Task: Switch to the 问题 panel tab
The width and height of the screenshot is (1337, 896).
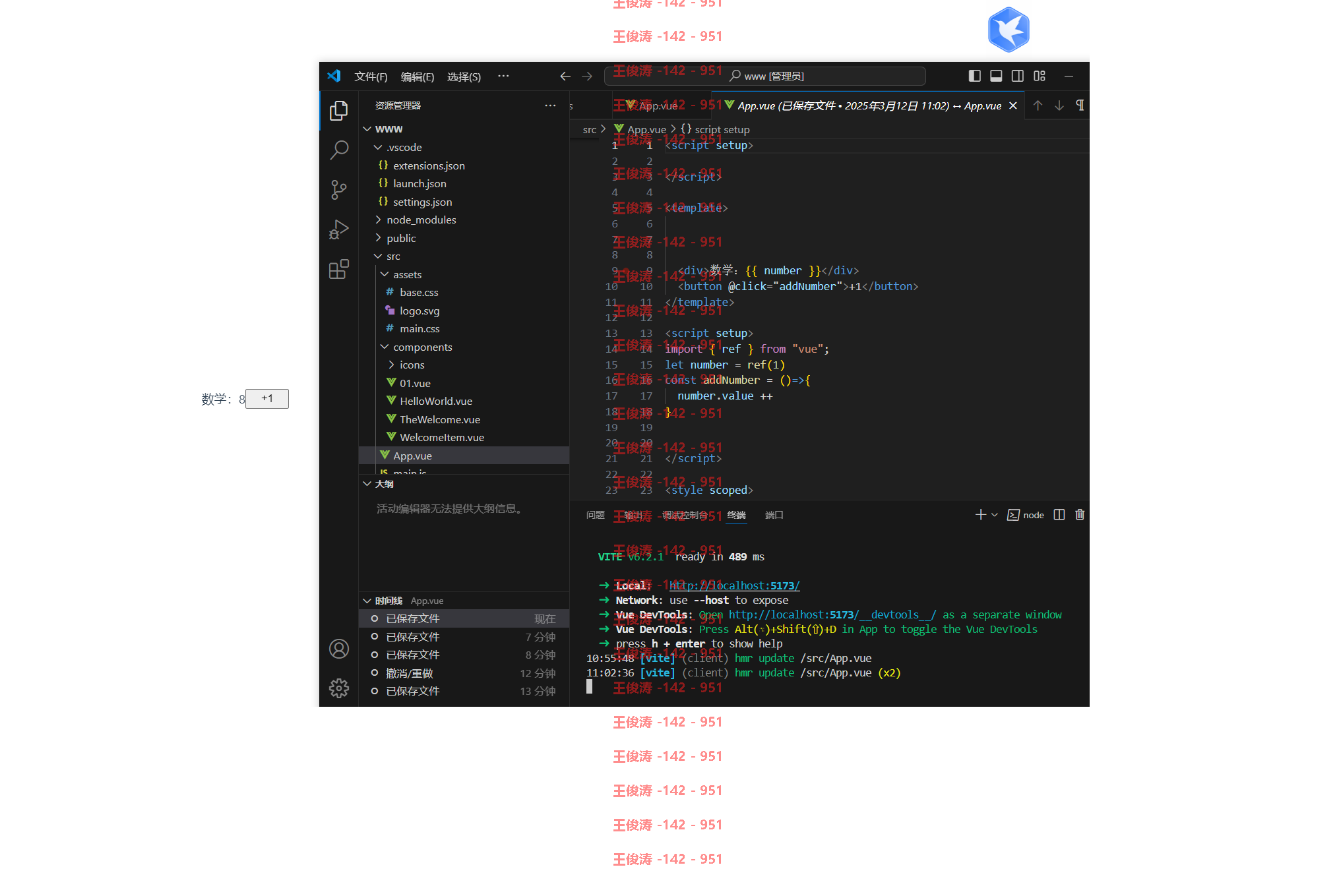Action: 595,515
